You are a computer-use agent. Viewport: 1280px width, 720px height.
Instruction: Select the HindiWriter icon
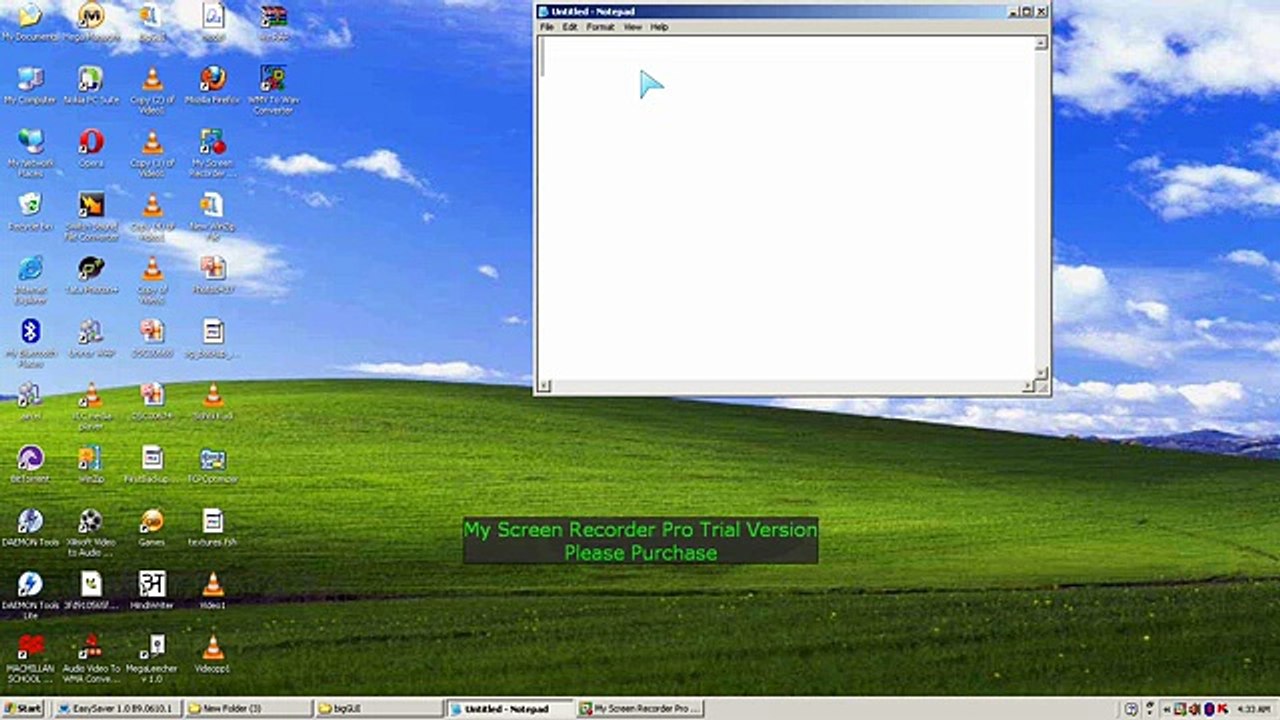(152, 590)
